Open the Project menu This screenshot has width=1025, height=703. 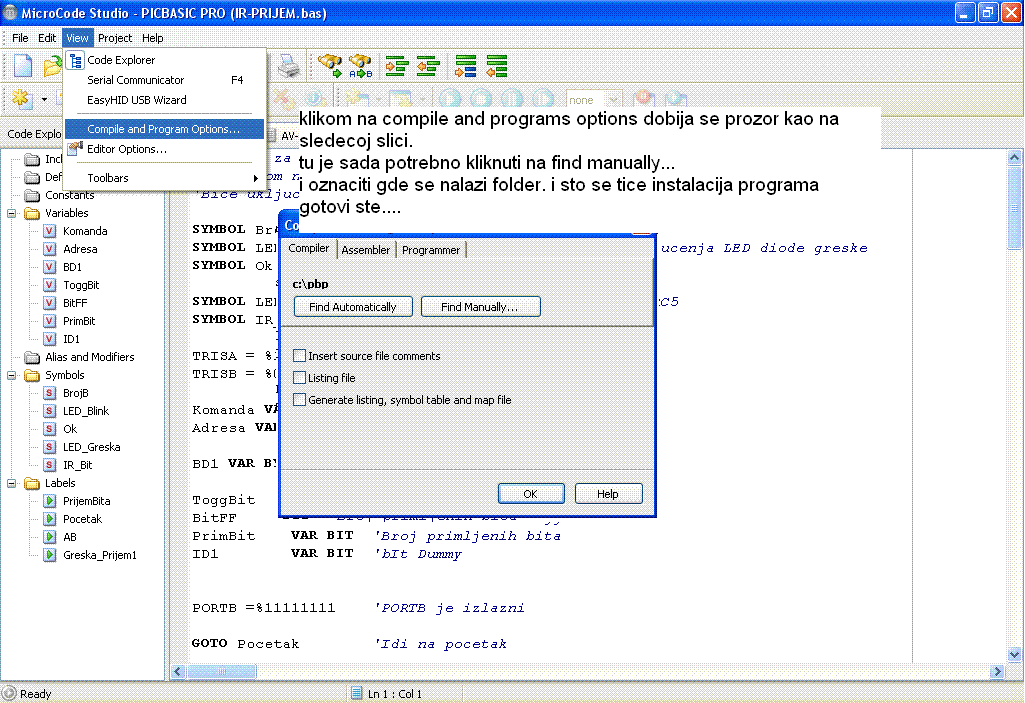(x=115, y=38)
